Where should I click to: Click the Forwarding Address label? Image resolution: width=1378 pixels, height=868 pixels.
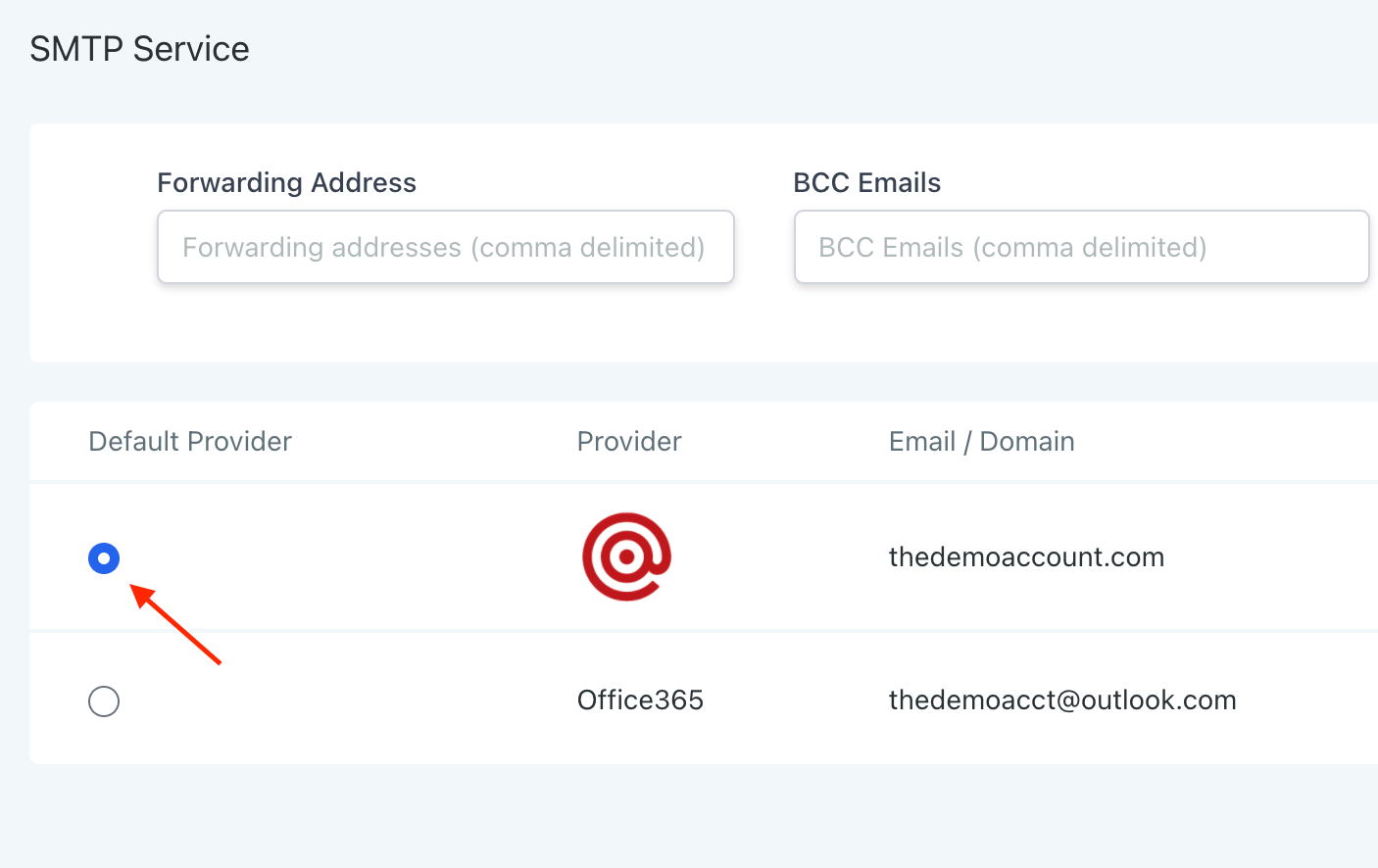pos(286,183)
